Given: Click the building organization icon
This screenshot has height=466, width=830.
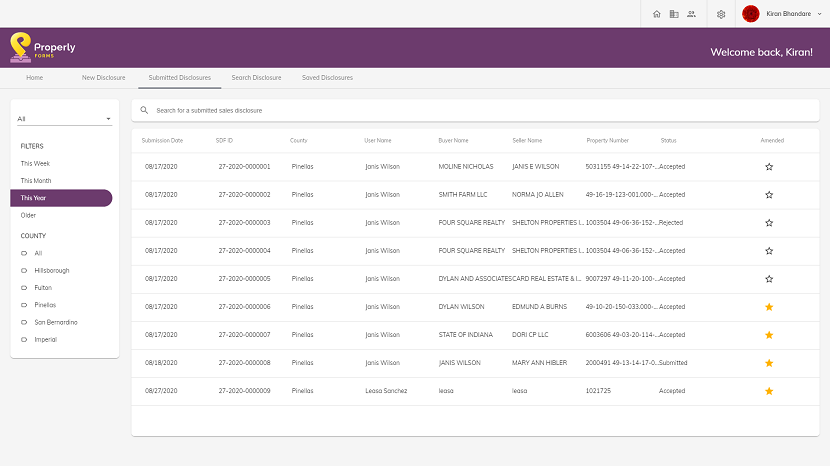Looking at the screenshot, I should [x=674, y=14].
